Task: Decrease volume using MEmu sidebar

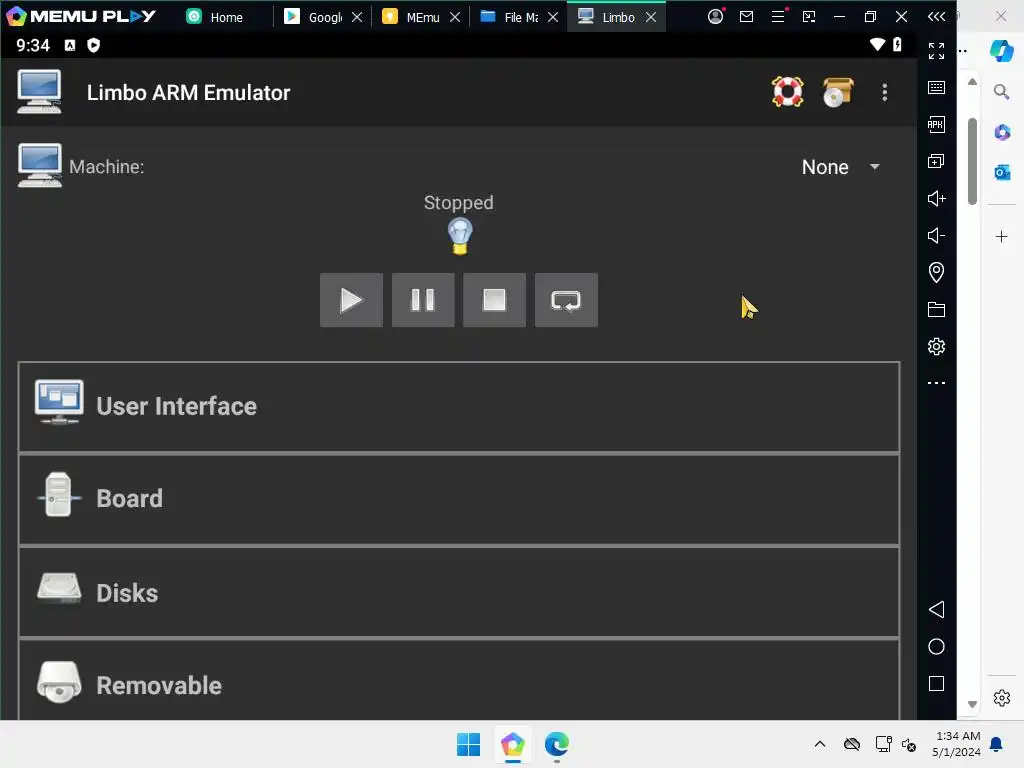Action: click(936, 235)
